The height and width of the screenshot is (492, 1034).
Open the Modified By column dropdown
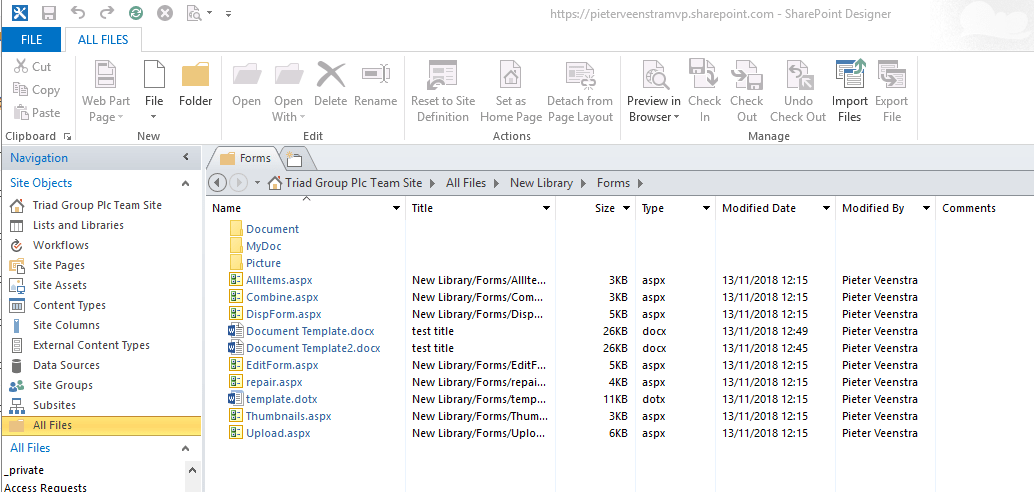[x=926, y=208]
